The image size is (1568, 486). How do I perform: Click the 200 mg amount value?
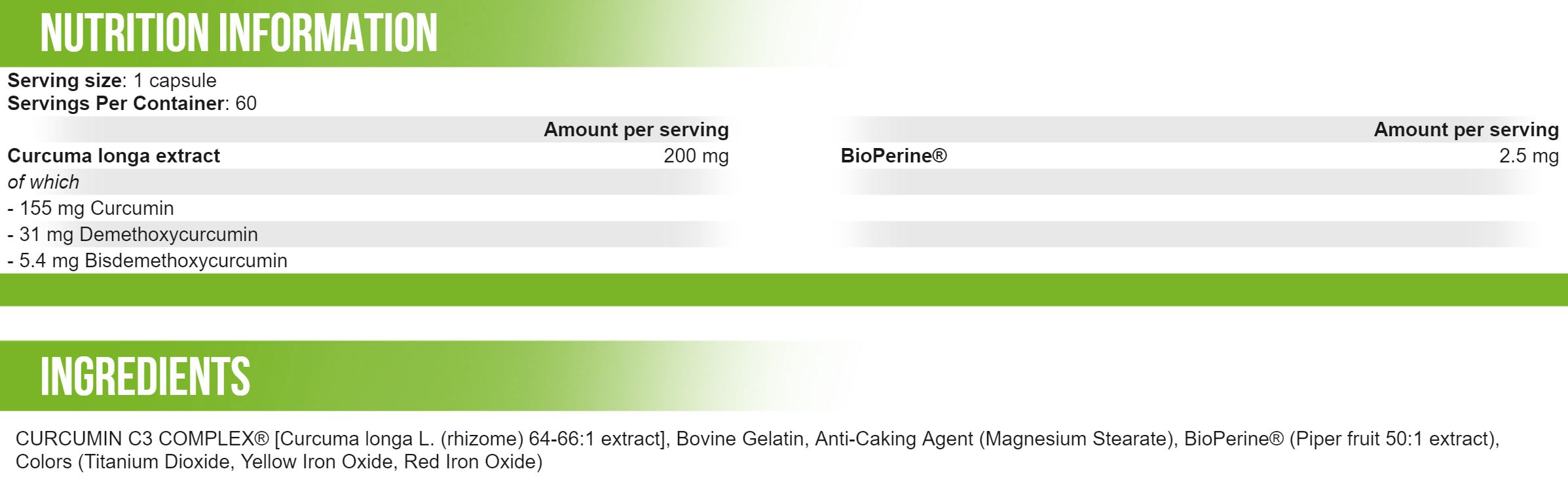(x=696, y=156)
